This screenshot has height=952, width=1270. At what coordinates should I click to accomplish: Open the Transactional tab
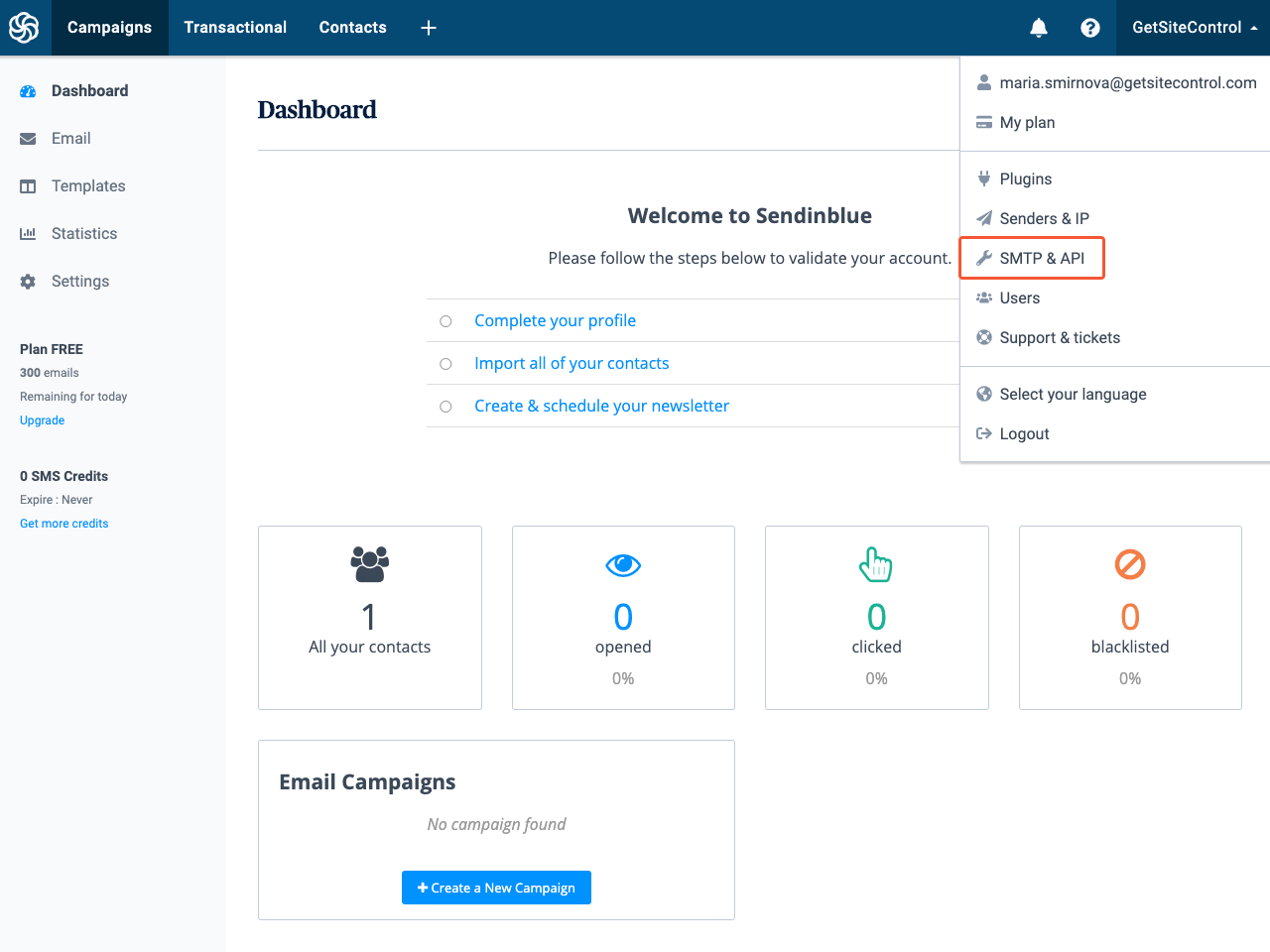[235, 28]
